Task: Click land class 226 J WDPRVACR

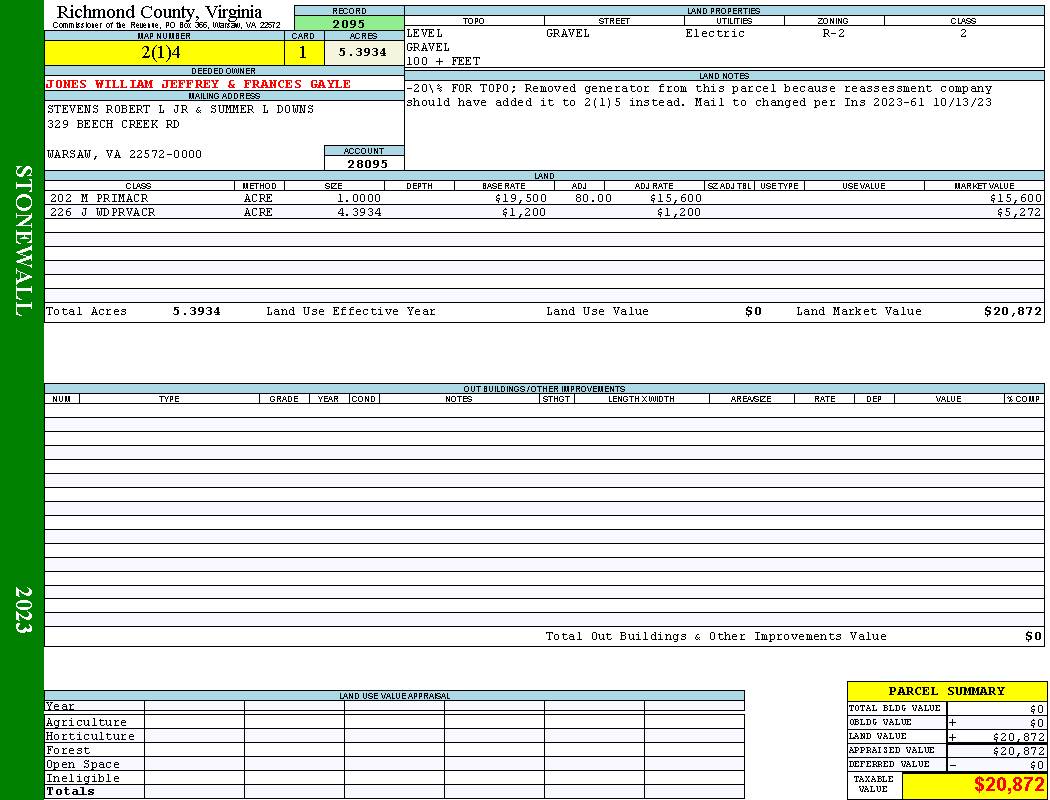Action: click(x=102, y=212)
